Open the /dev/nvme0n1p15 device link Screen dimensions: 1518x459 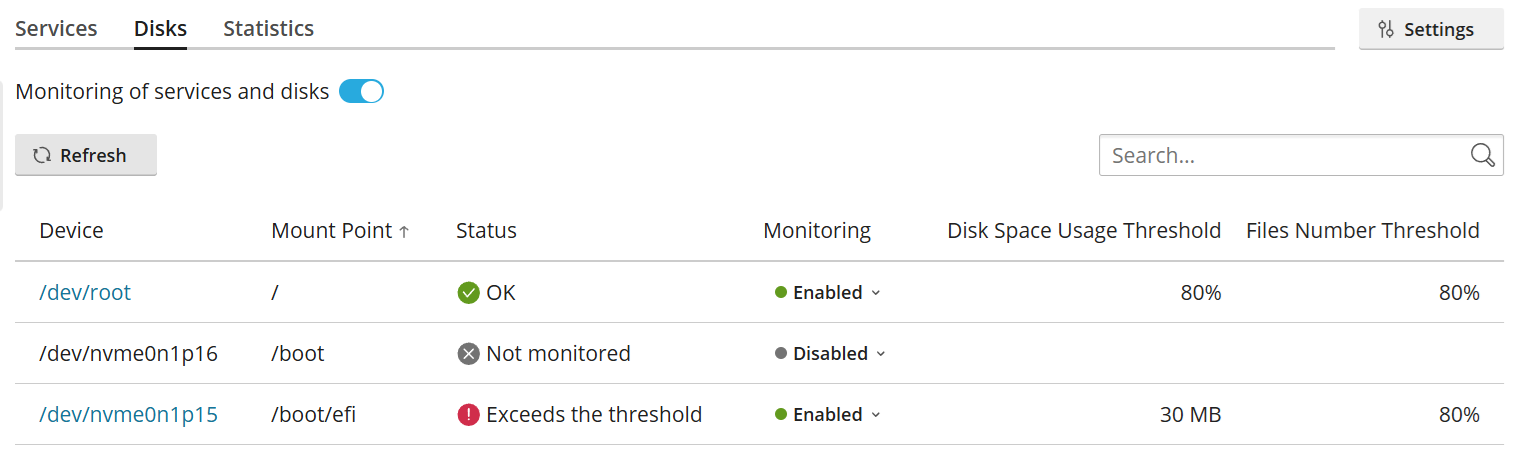click(x=128, y=415)
